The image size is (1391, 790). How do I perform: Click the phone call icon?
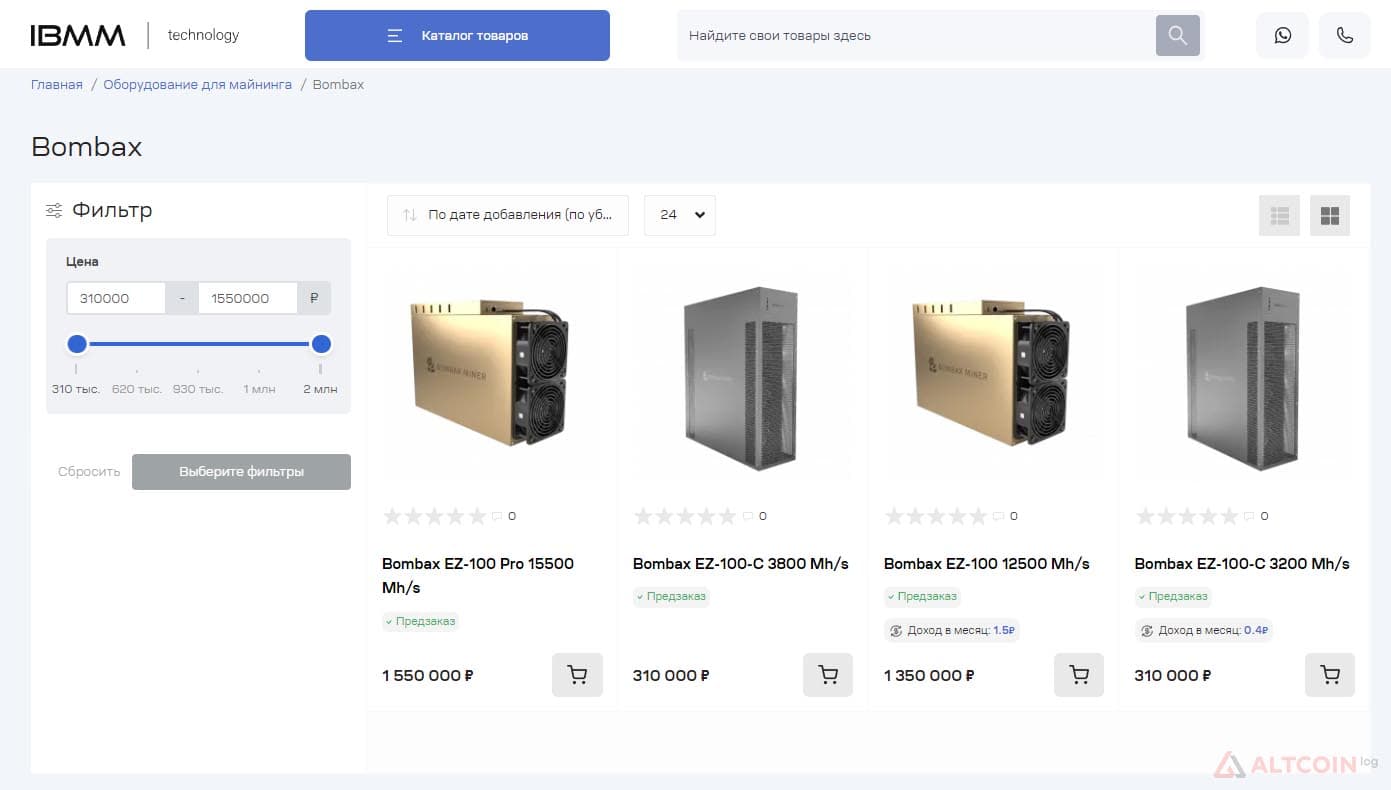point(1344,35)
